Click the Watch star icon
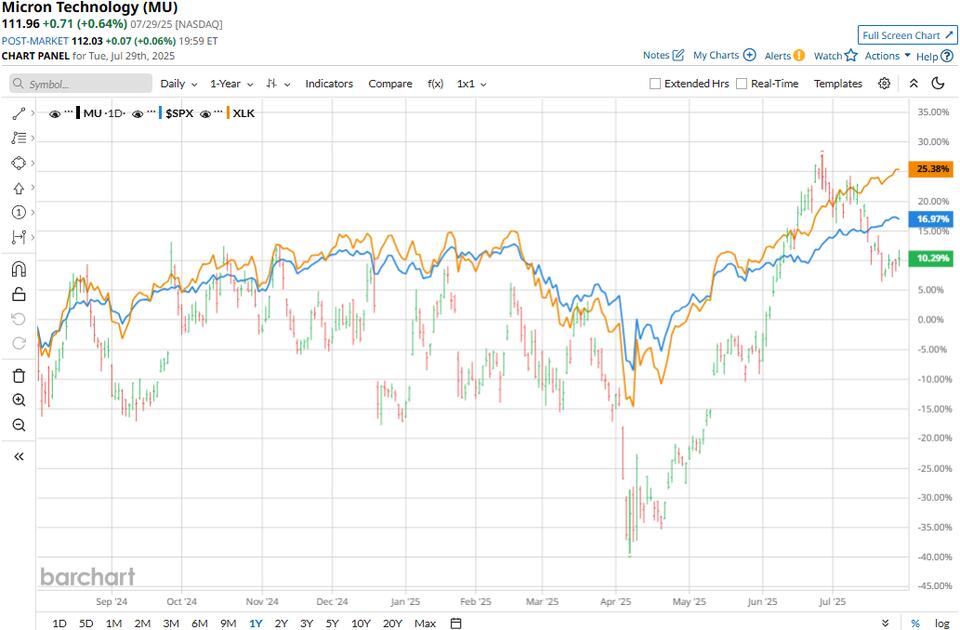This screenshot has height=630, width=960. pyautogui.click(x=851, y=56)
